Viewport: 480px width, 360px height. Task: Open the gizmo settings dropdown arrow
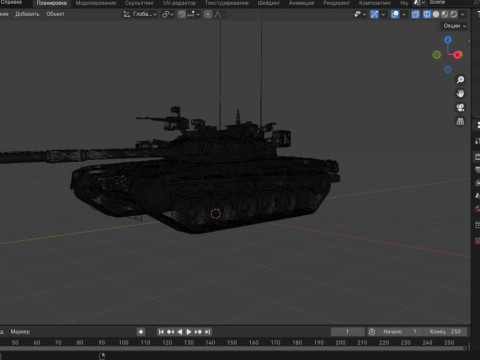(383, 14)
